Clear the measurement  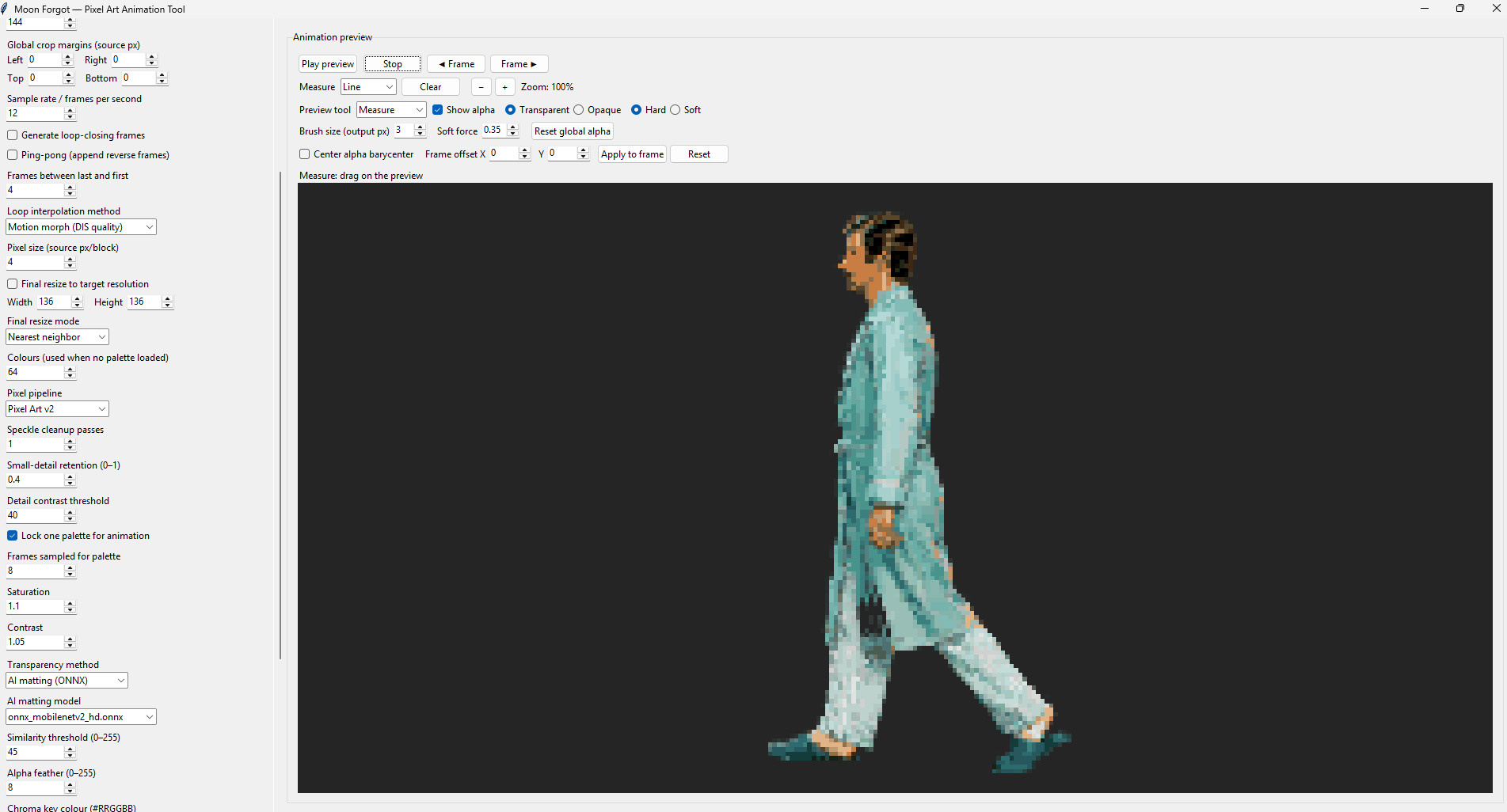click(431, 87)
